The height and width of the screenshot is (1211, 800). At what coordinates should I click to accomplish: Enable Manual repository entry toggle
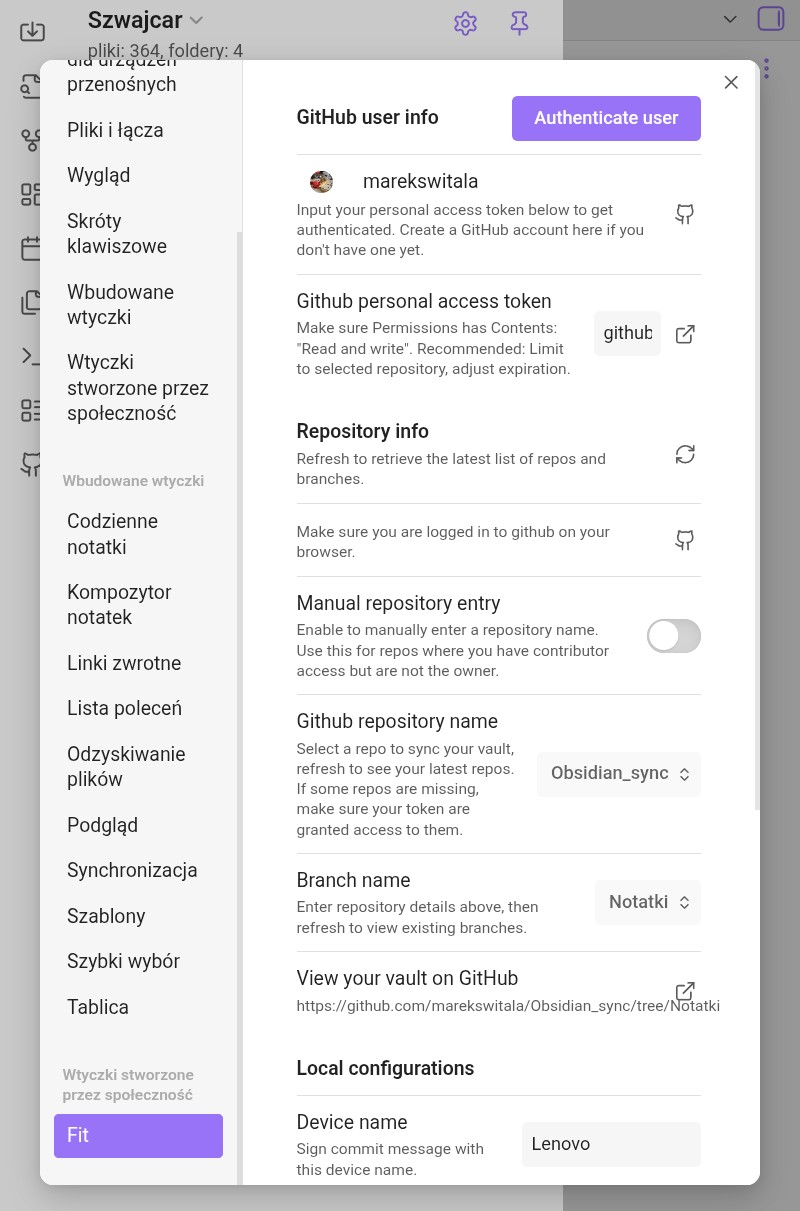[x=673, y=636]
